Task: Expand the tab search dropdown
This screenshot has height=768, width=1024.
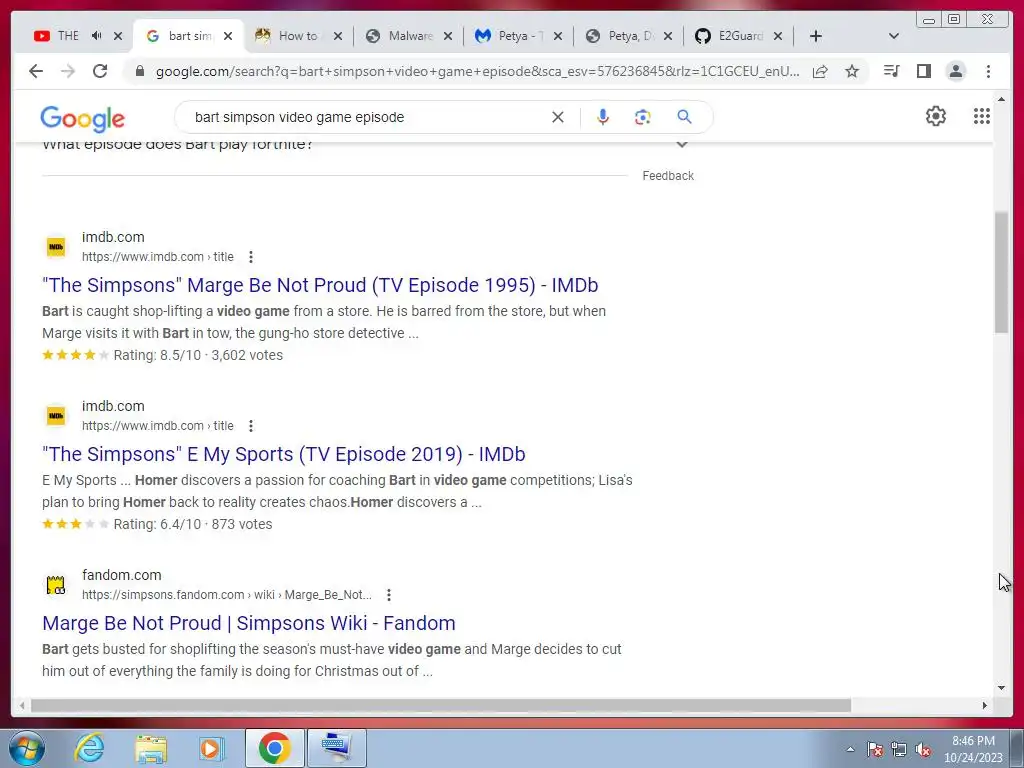Action: pyautogui.click(x=894, y=36)
